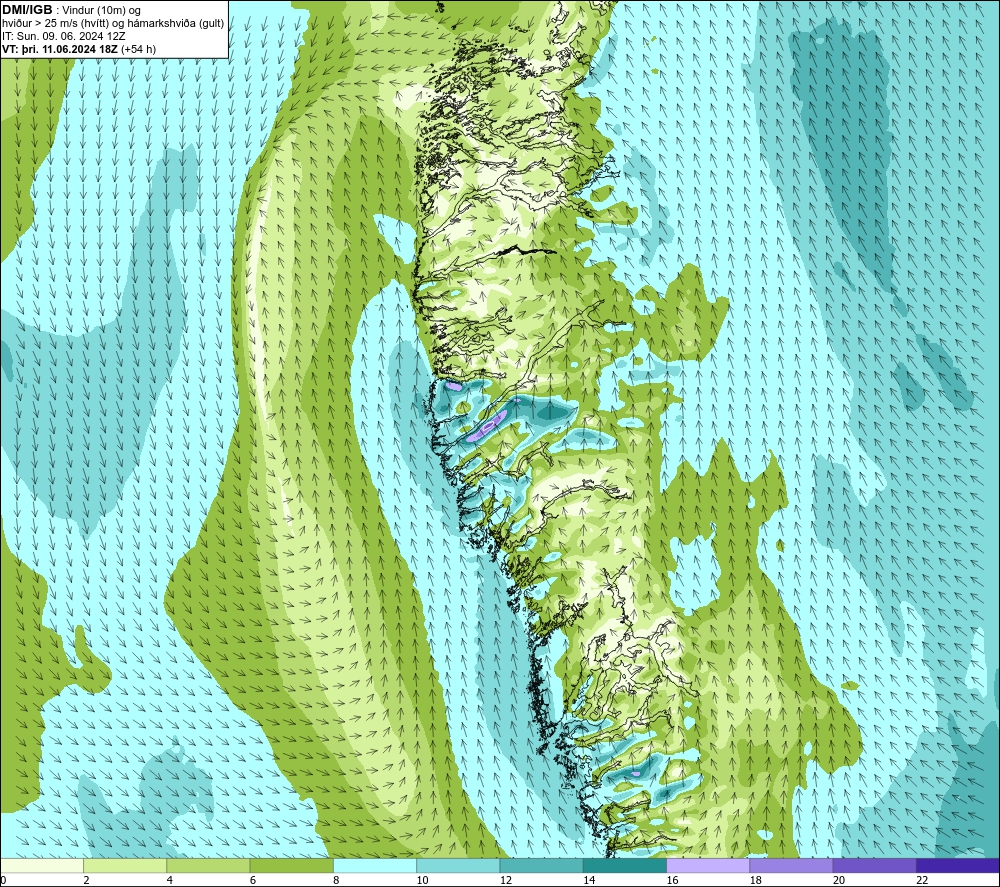Click the valid time 'VT: þri. 11.06.2024 18Z' text

tap(59, 49)
